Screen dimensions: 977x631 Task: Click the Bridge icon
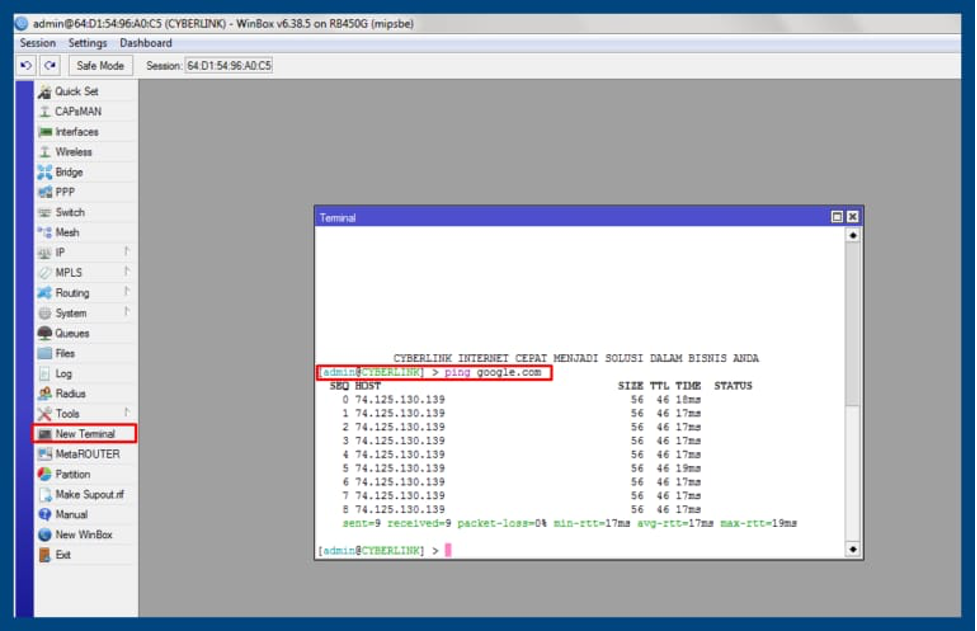[44, 172]
